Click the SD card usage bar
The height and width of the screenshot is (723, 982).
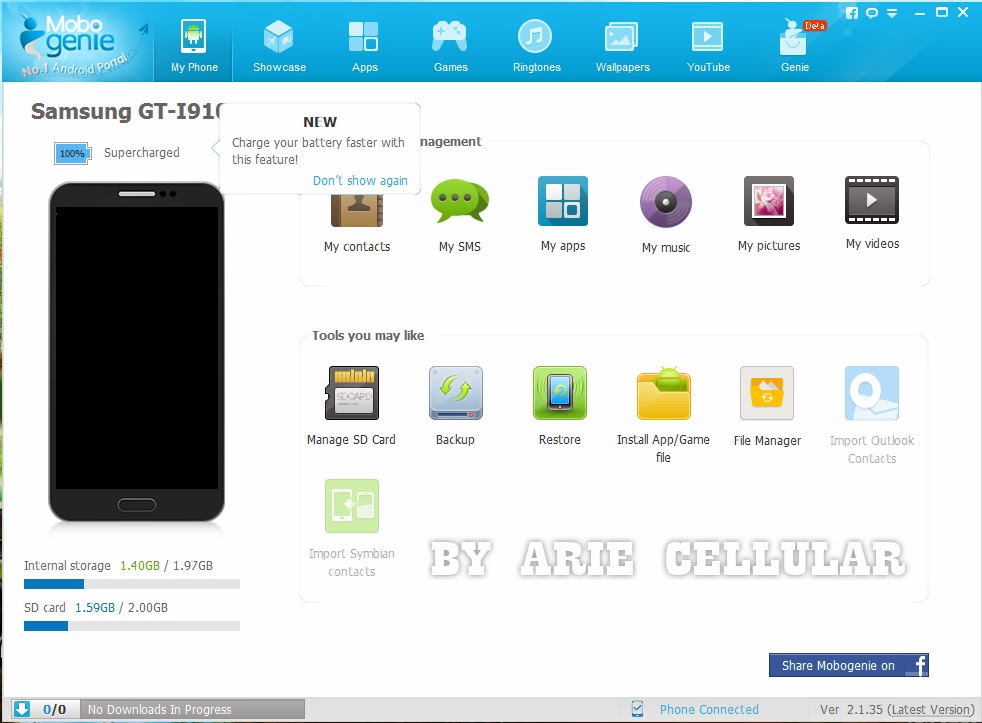coord(132,626)
